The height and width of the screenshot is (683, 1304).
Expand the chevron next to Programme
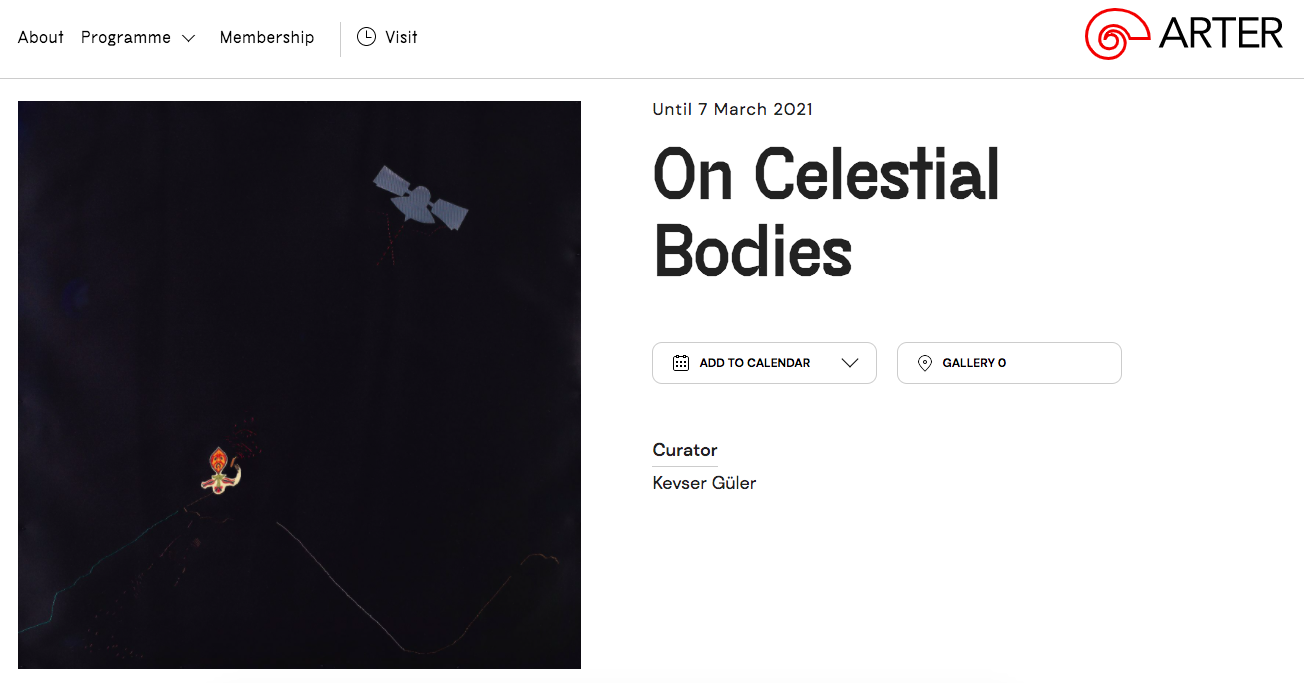tap(189, 38)
